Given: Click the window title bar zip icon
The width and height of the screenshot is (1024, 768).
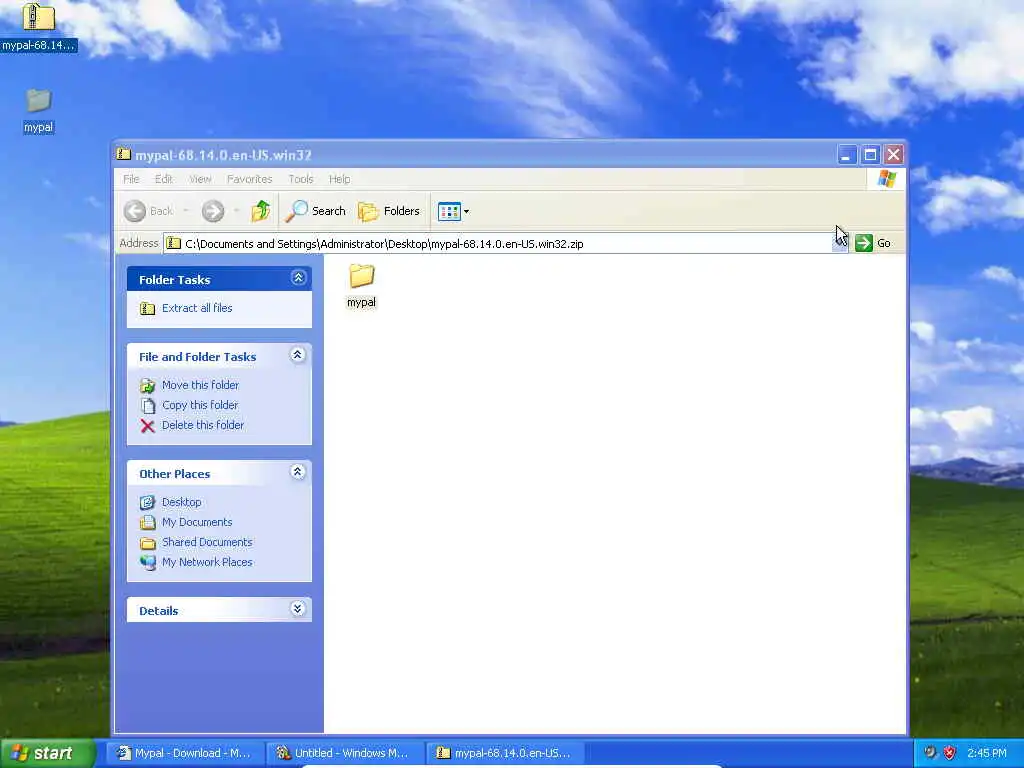Looking at the screenshot, I should 123,154.
